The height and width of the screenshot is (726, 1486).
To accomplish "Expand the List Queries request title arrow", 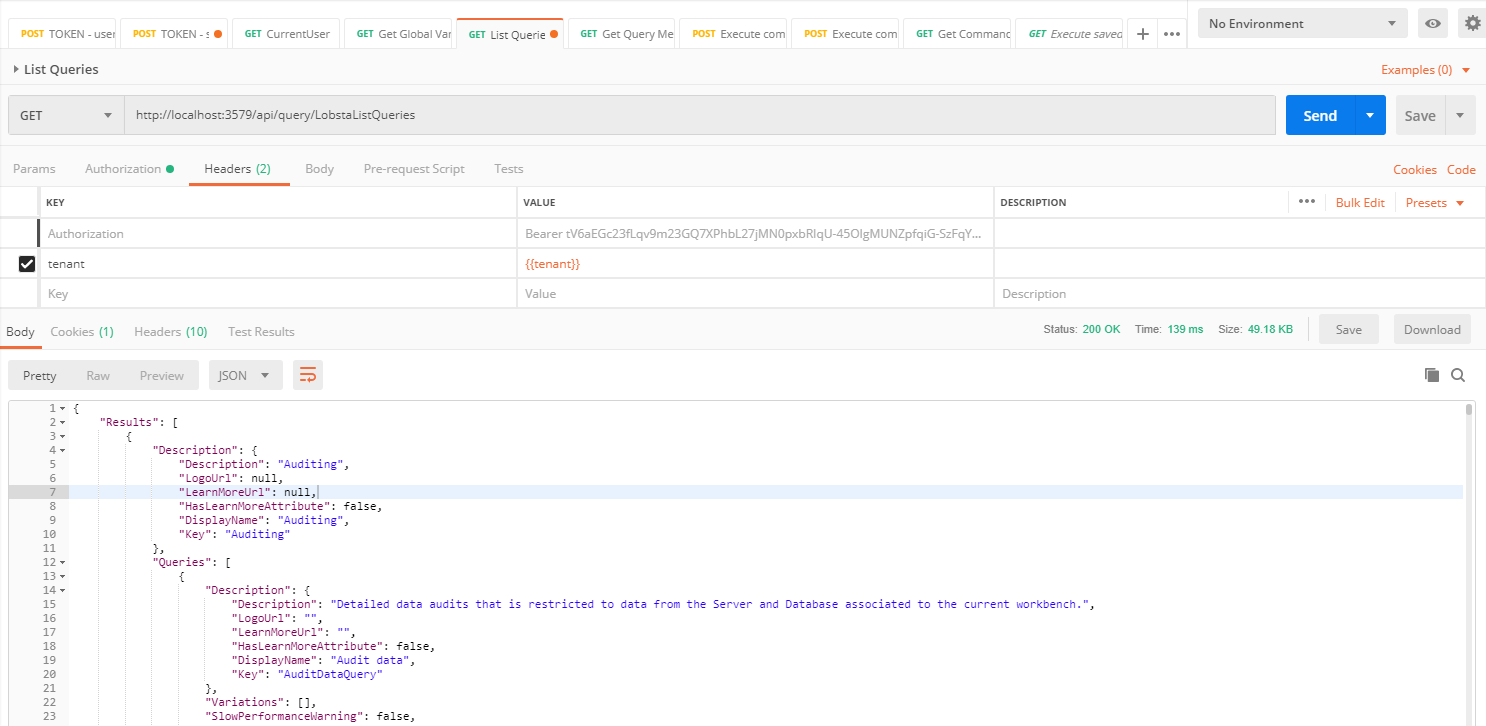I will [x=16, y=70].
